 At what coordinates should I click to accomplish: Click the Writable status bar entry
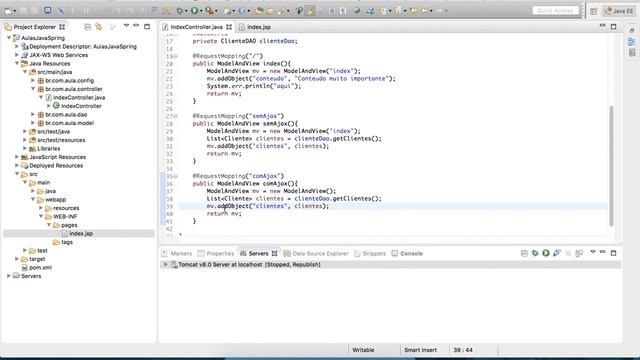click(363, 350)
